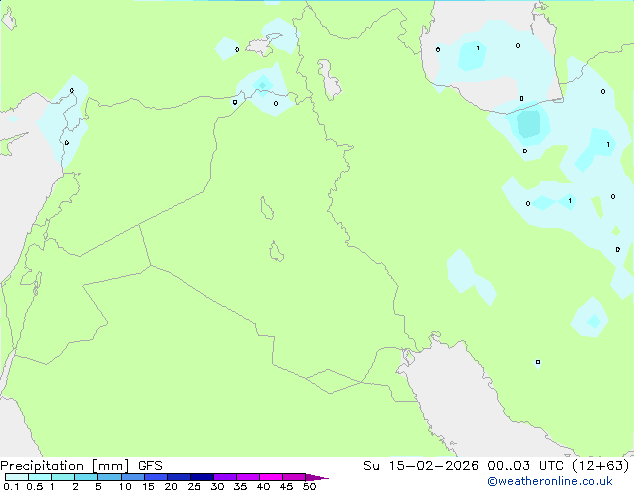Click the "GFS" model label
634x490 pixels.
(x=150, y=466)
